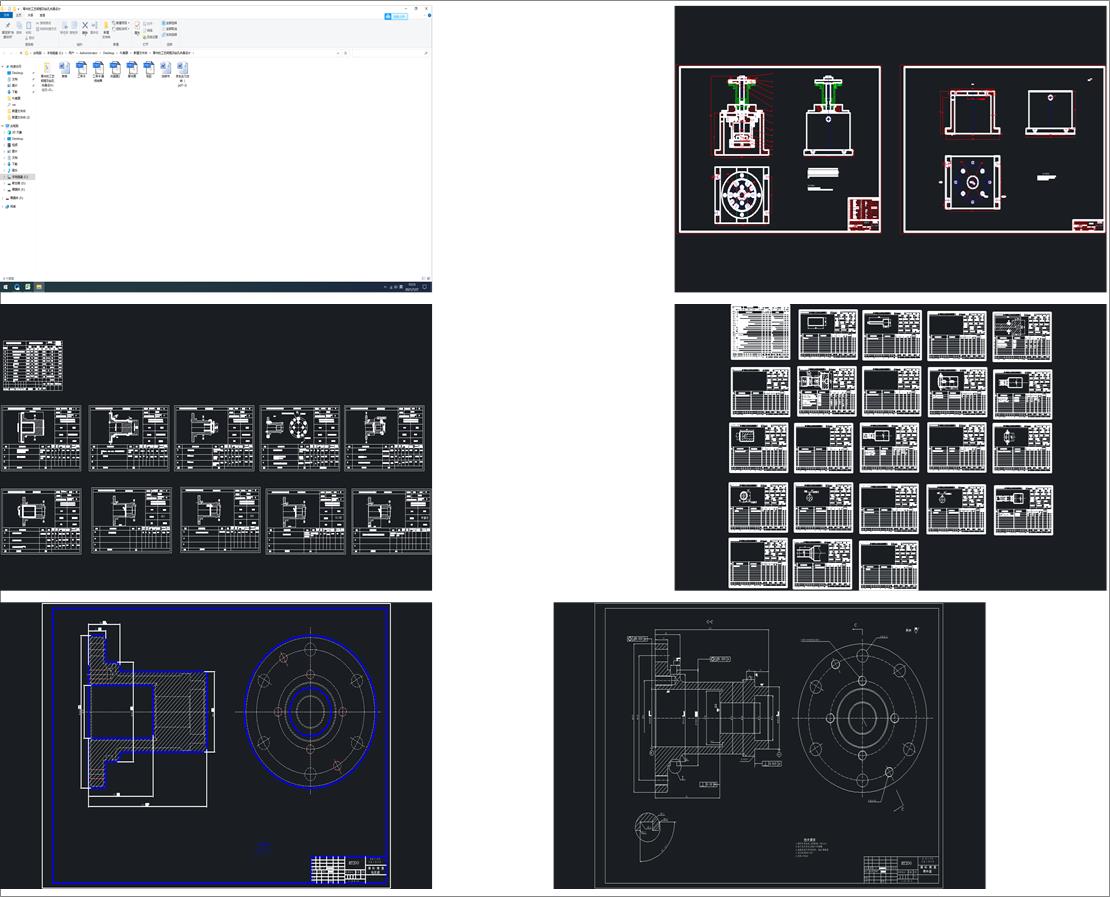Viewport: 1110px width, 897px height.
Task: Collapse the This PC tree node
Action: coord(3,126)
